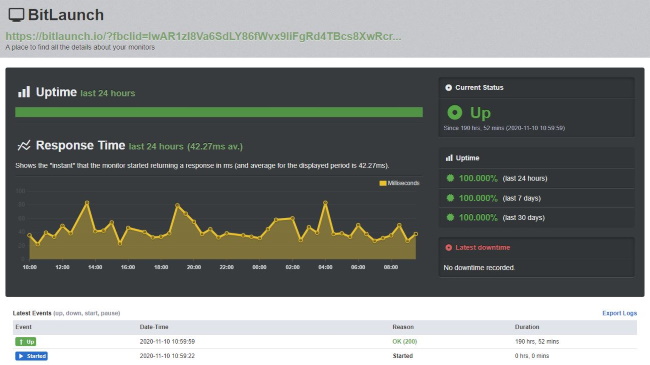This screenshot has height=365, width=650.
Task: Click the green uptime bar for last 24 hours
Action: [219, 112]
